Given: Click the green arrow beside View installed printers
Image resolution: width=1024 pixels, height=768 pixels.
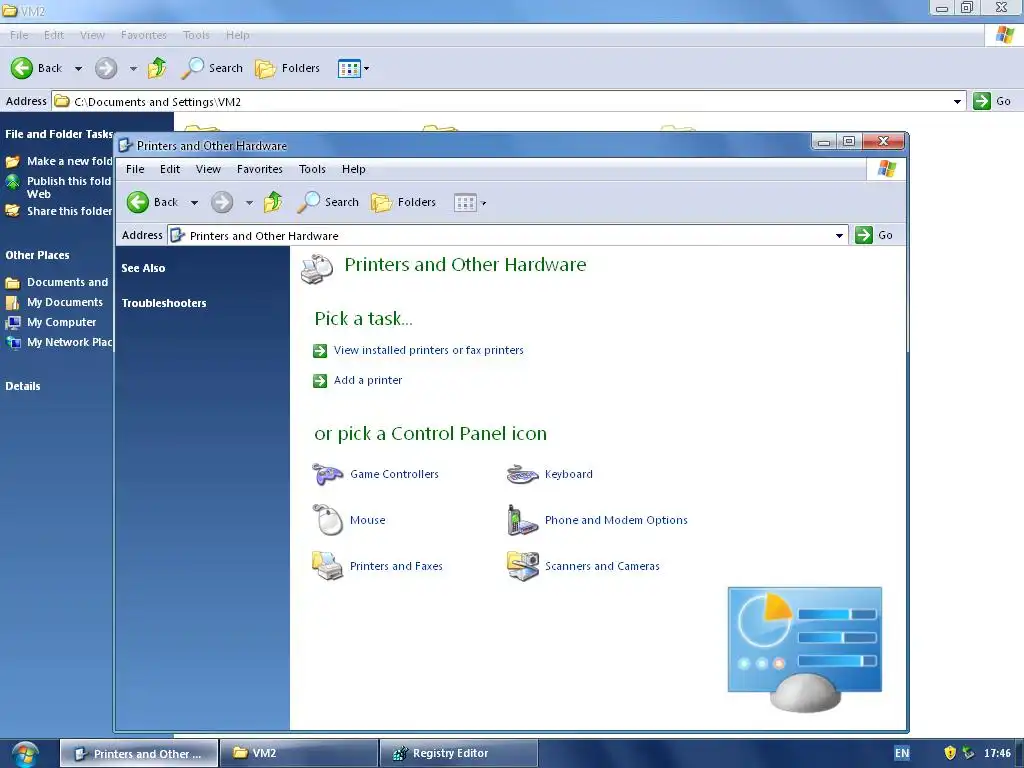Looking at the screenshot, I should pyautogui.click(x=320, y=351).
